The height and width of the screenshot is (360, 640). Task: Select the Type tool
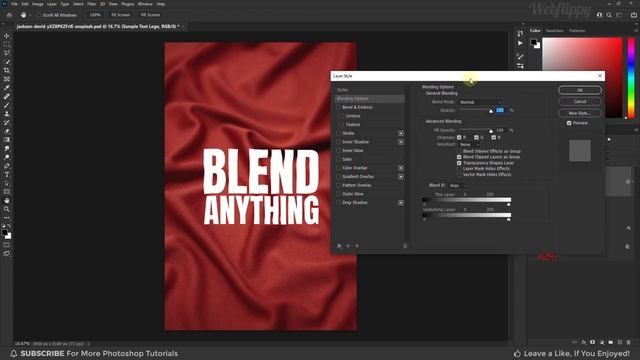point(7,174)
